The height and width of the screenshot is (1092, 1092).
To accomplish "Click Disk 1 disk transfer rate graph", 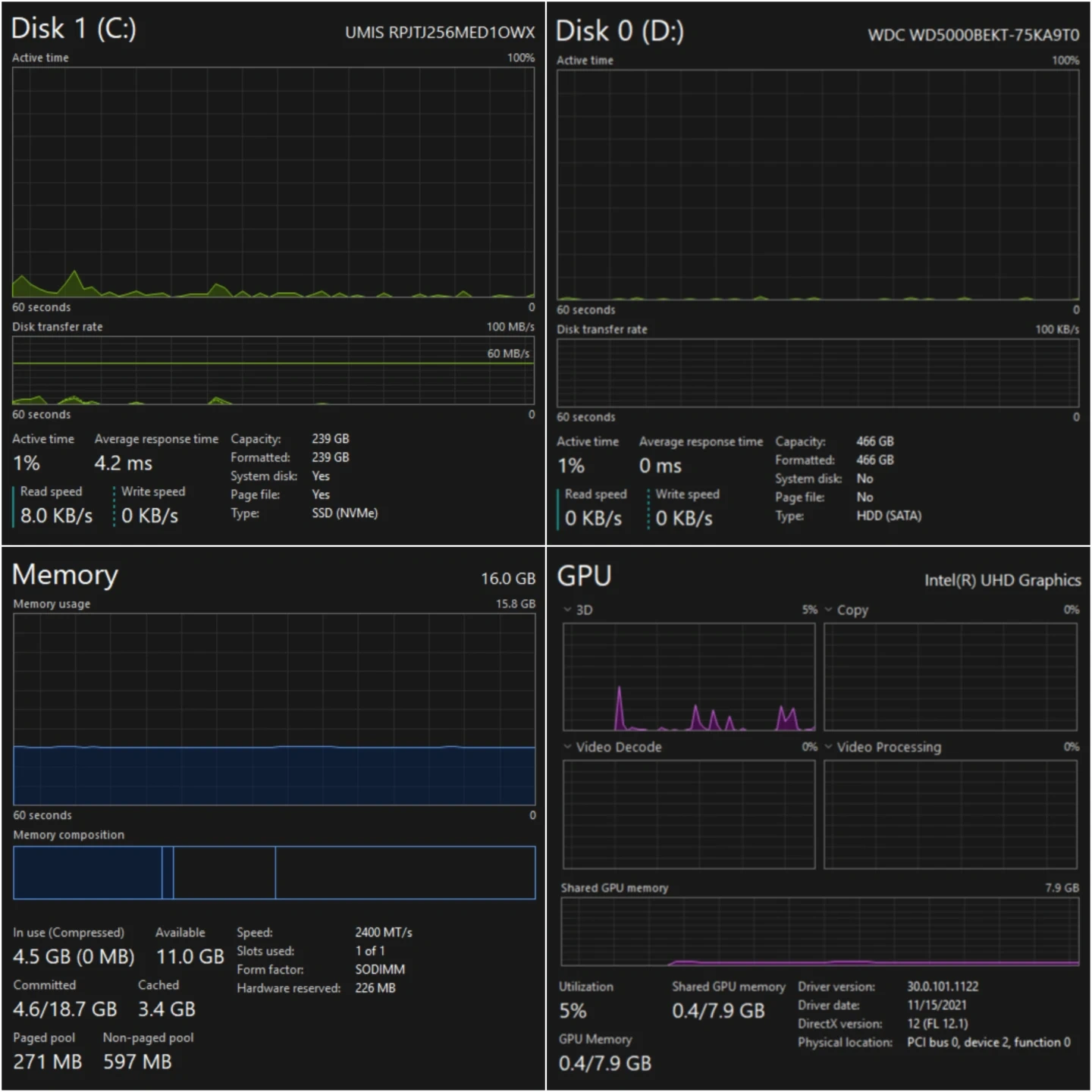I will (x=273, y=371).
